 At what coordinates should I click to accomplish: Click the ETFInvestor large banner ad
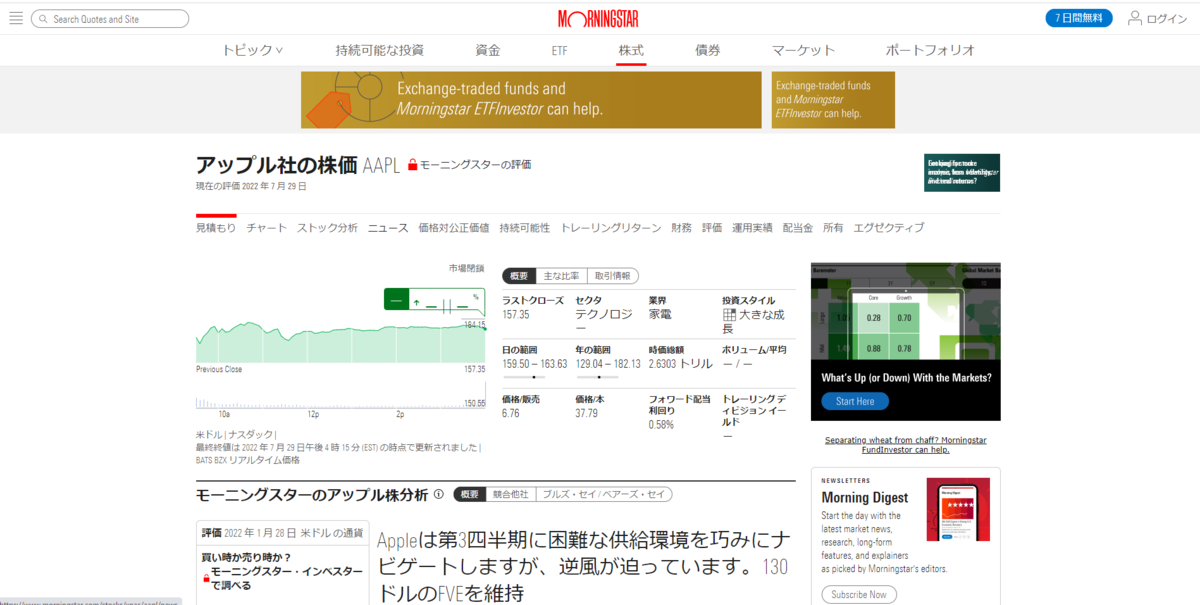[x=529, y=100]
